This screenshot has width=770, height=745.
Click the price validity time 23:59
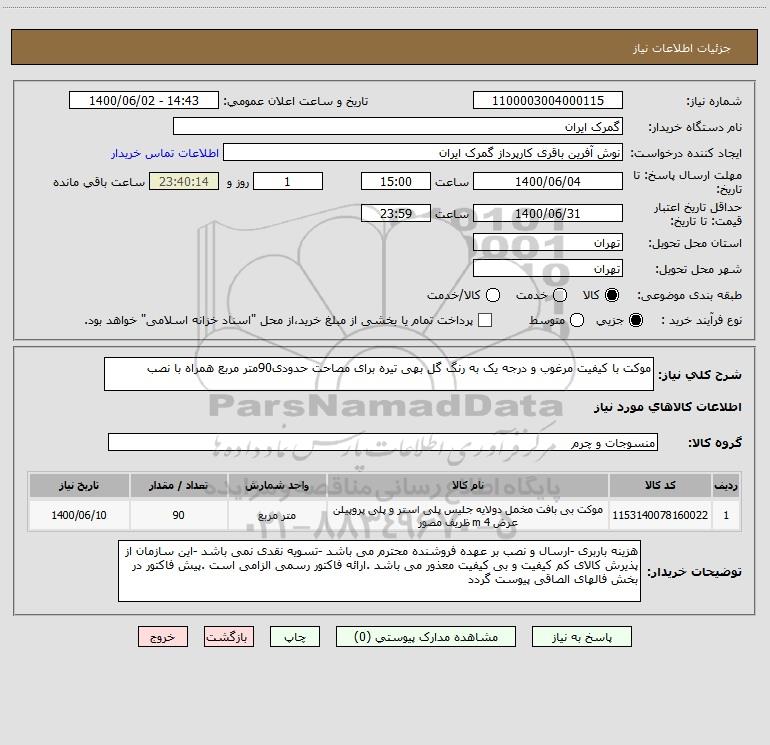pyautogui.click(x=396, y=214)
